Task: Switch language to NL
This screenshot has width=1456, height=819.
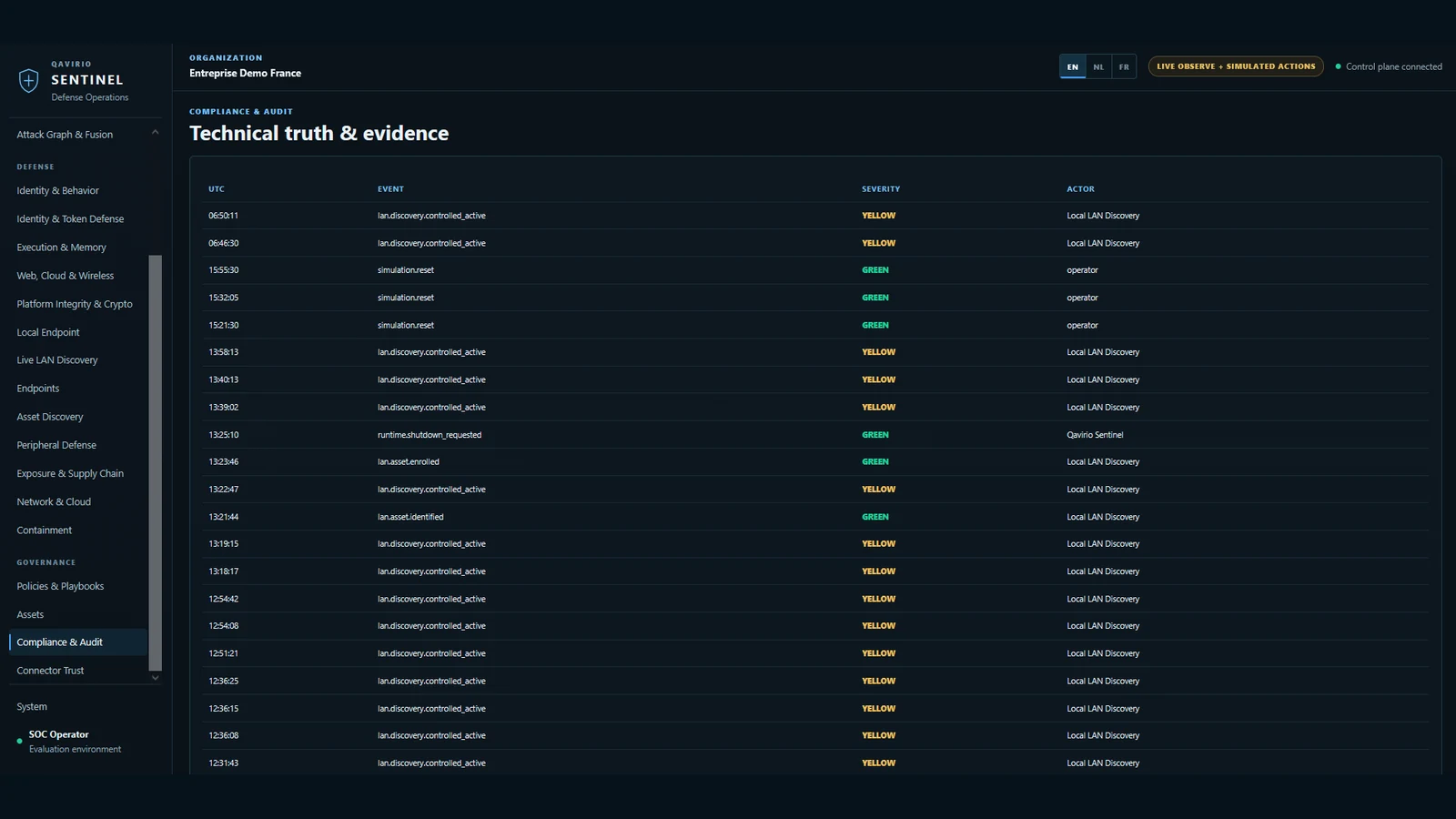Action: (1098, 66)
